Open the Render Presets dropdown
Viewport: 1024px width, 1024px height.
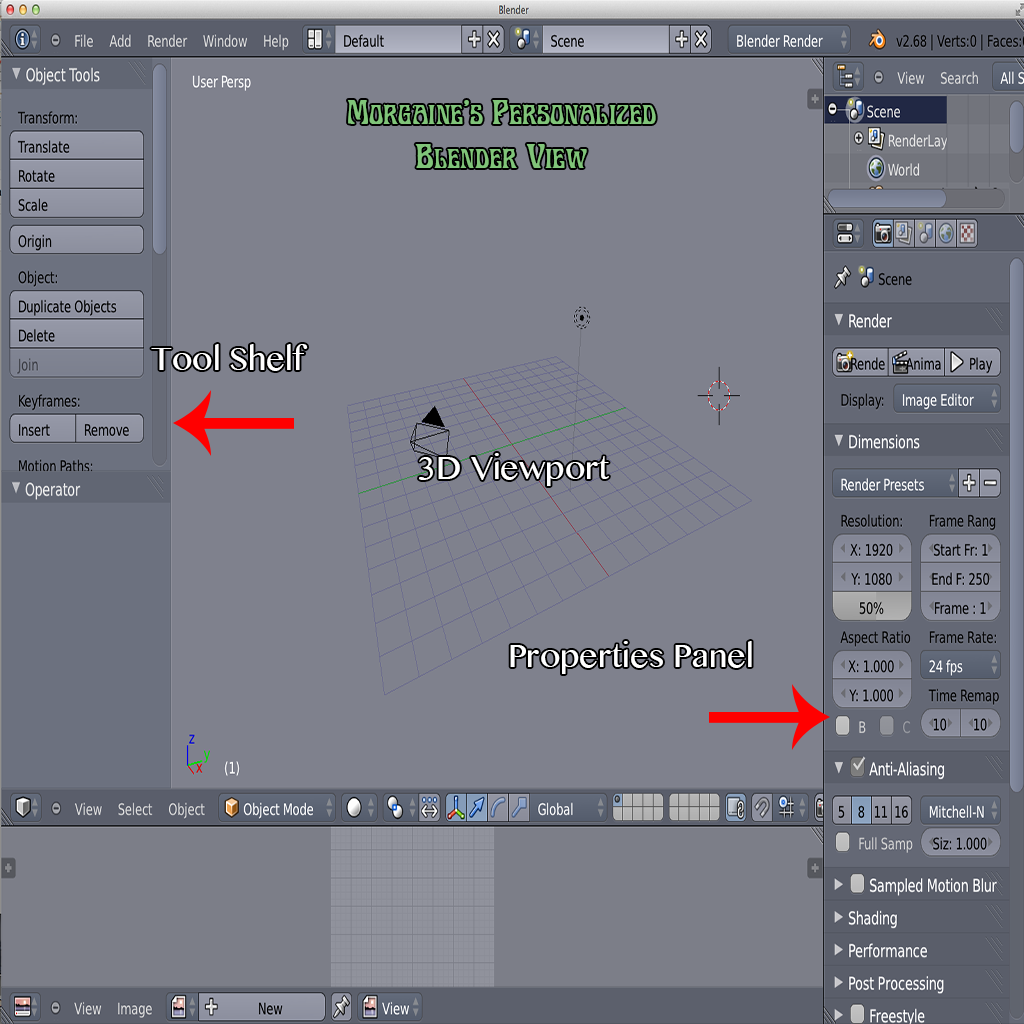pos(895,483)
